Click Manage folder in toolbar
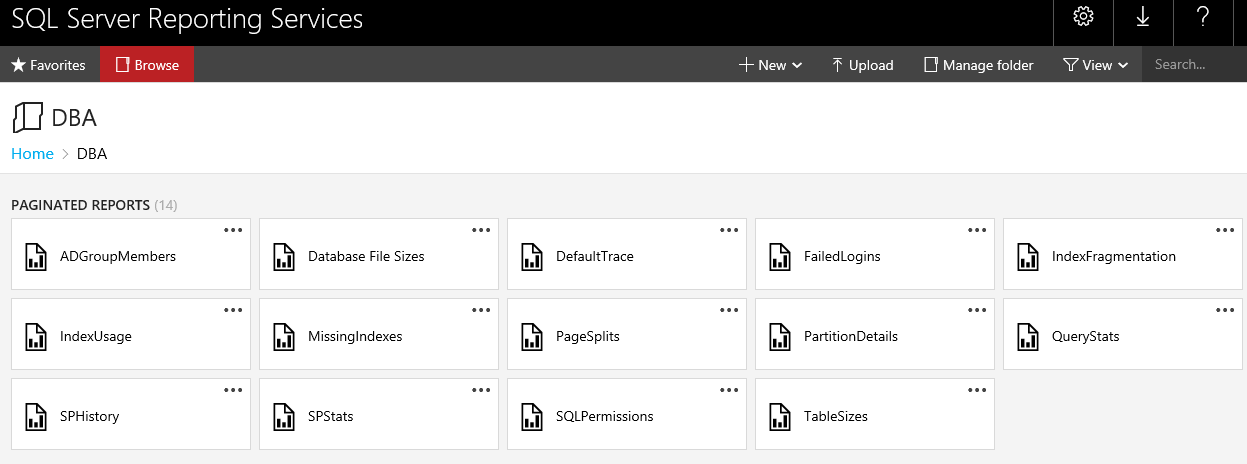The height and width of the screenshot is (464, 1247). tap(978, 65)
